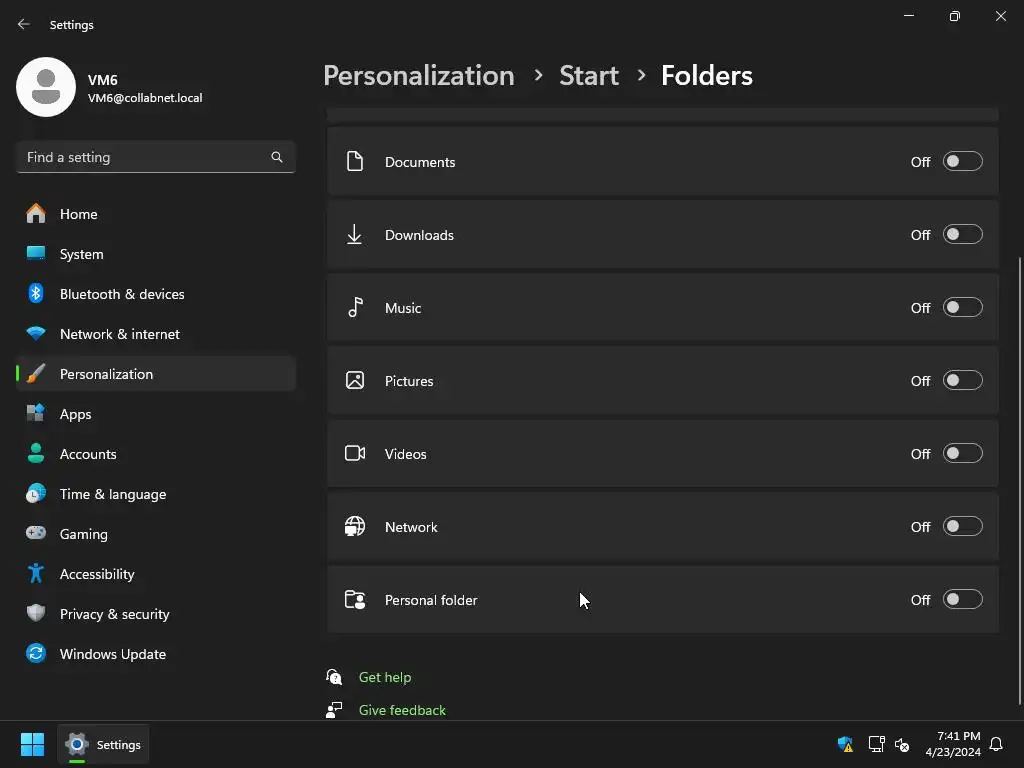Click the Find a setting field
The width and height of the screenshot is (1024, 768).
[x=145, y=157]
